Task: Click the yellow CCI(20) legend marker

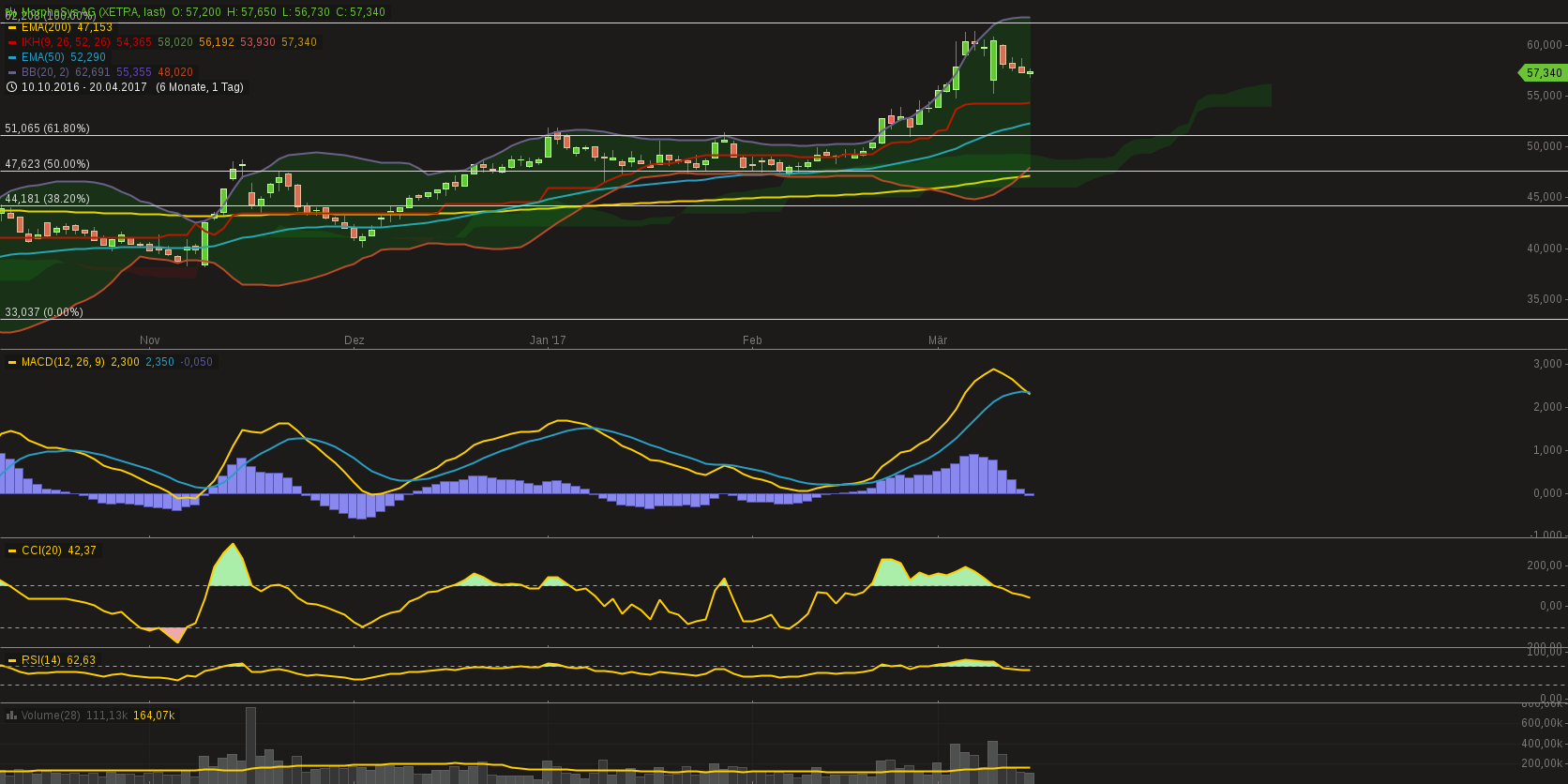Action: (12, 550)
